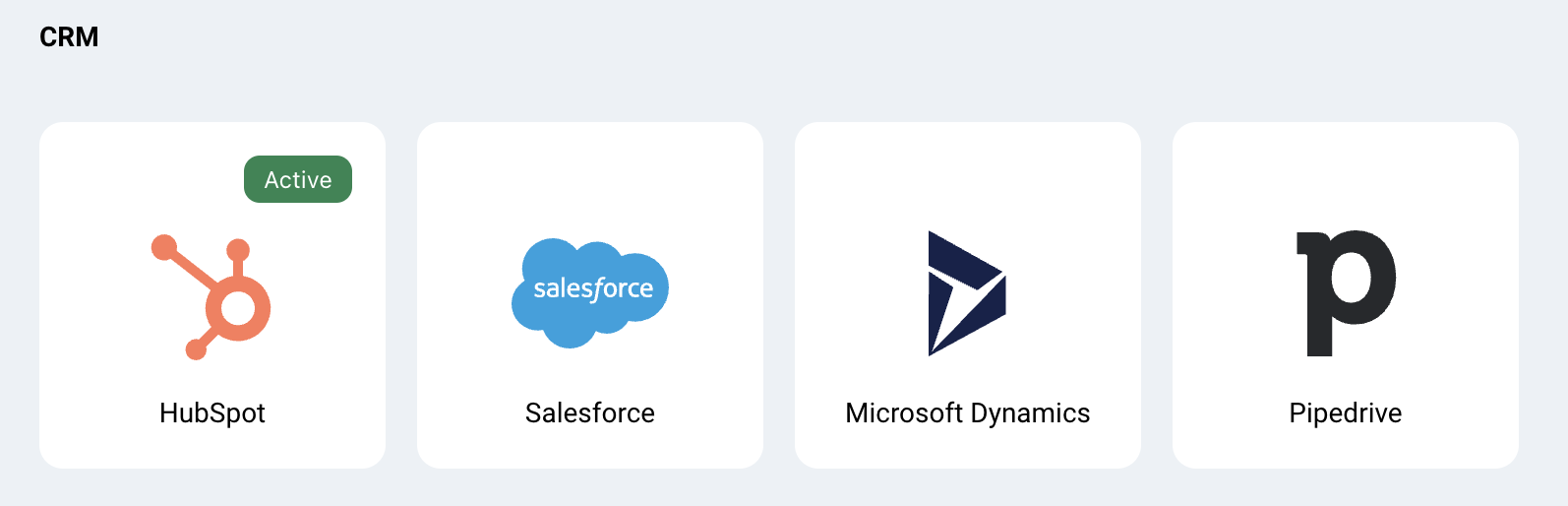Open the HubSpot integration card
This screenshot has height=506, width=1568.
(x=212, y=295)
